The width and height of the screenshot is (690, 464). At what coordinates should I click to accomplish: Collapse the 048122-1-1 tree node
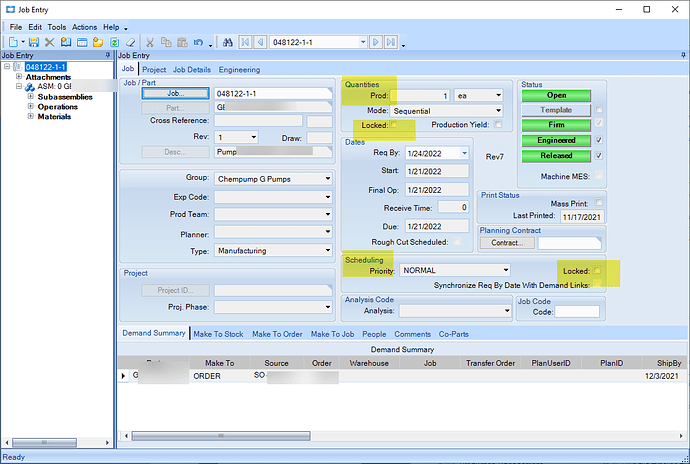pos(7,66)
